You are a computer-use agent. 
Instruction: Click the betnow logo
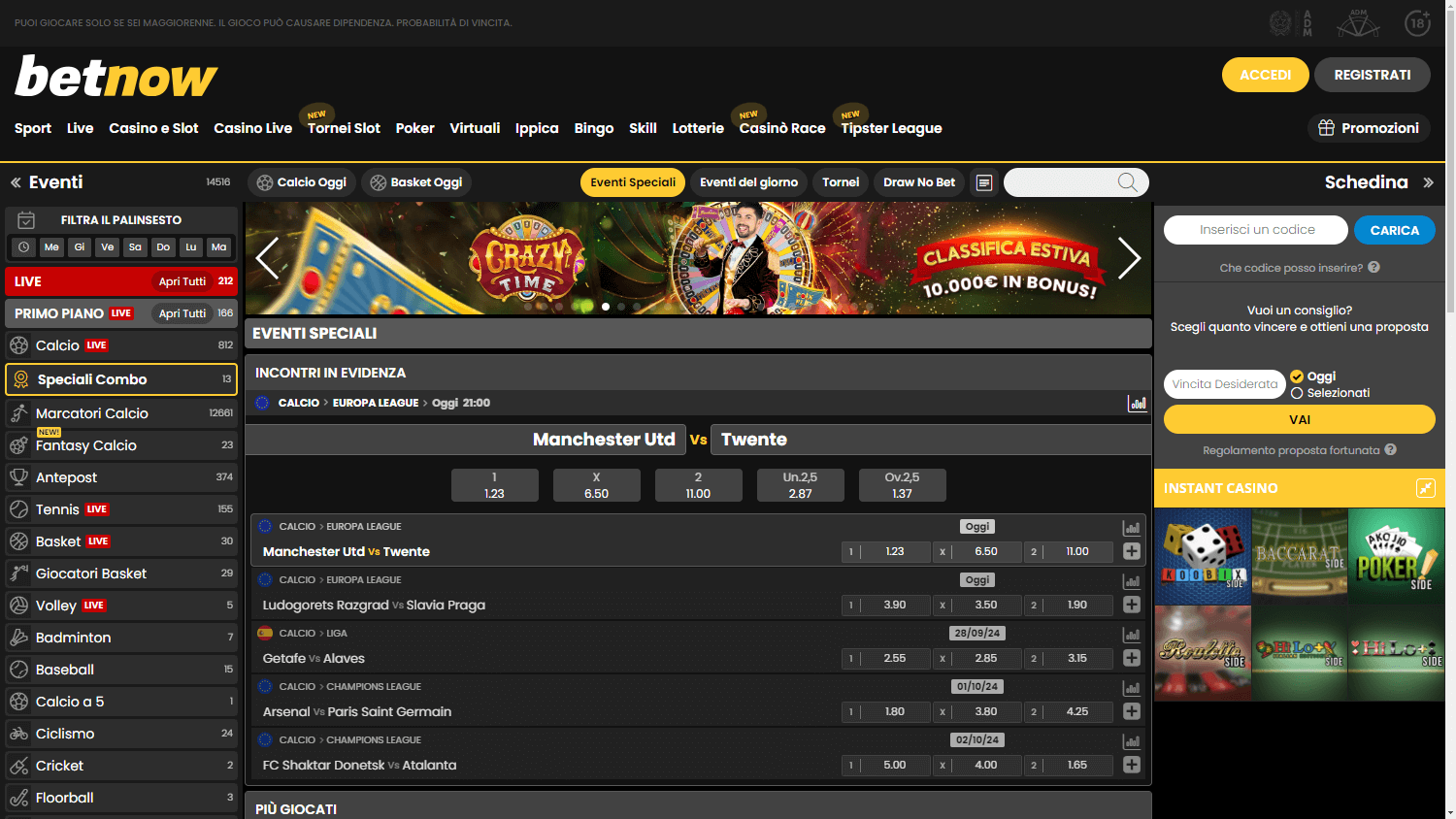click(116, 77)
